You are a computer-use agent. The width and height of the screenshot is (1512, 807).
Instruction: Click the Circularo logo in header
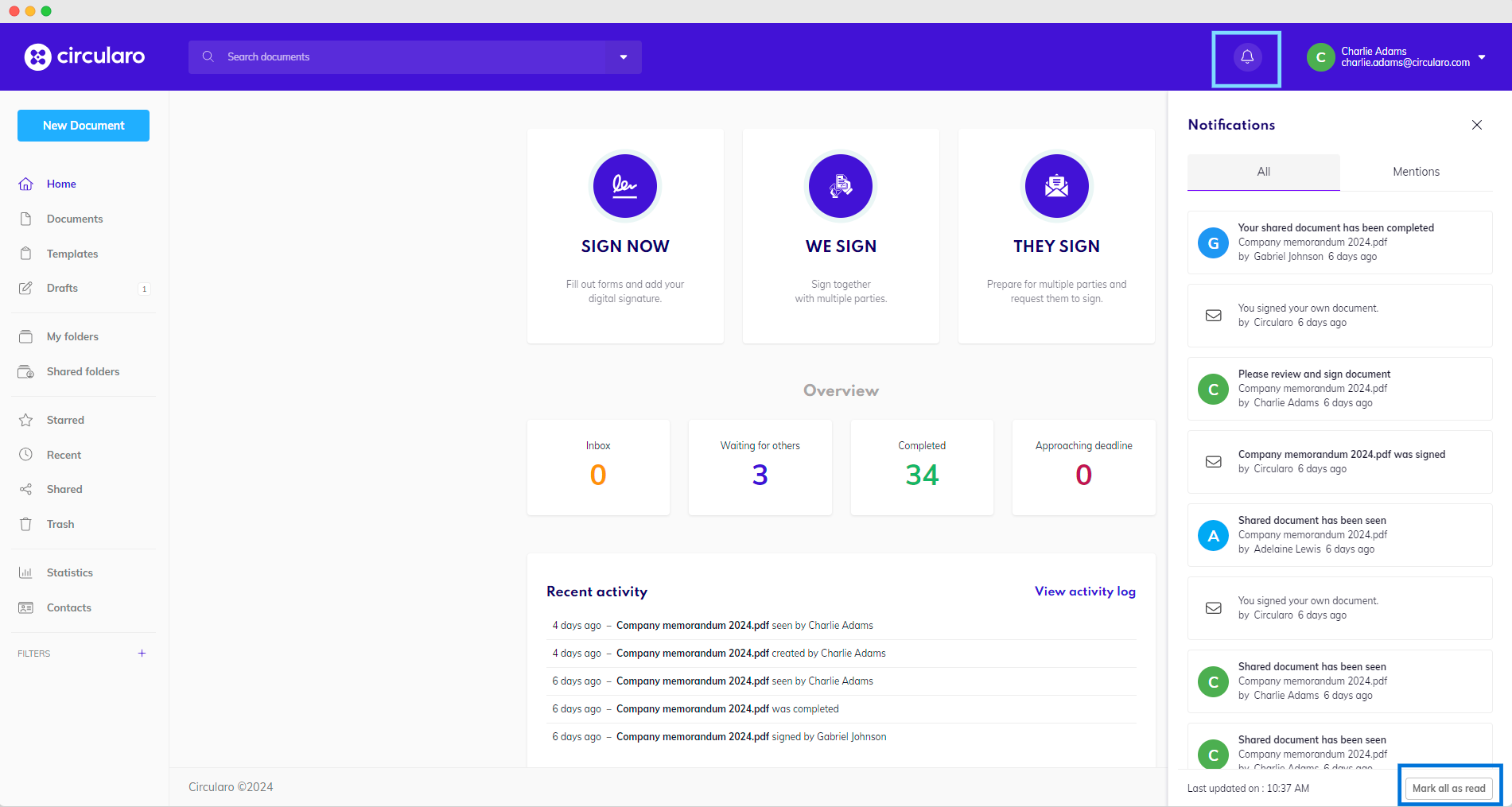coord(84,56)
